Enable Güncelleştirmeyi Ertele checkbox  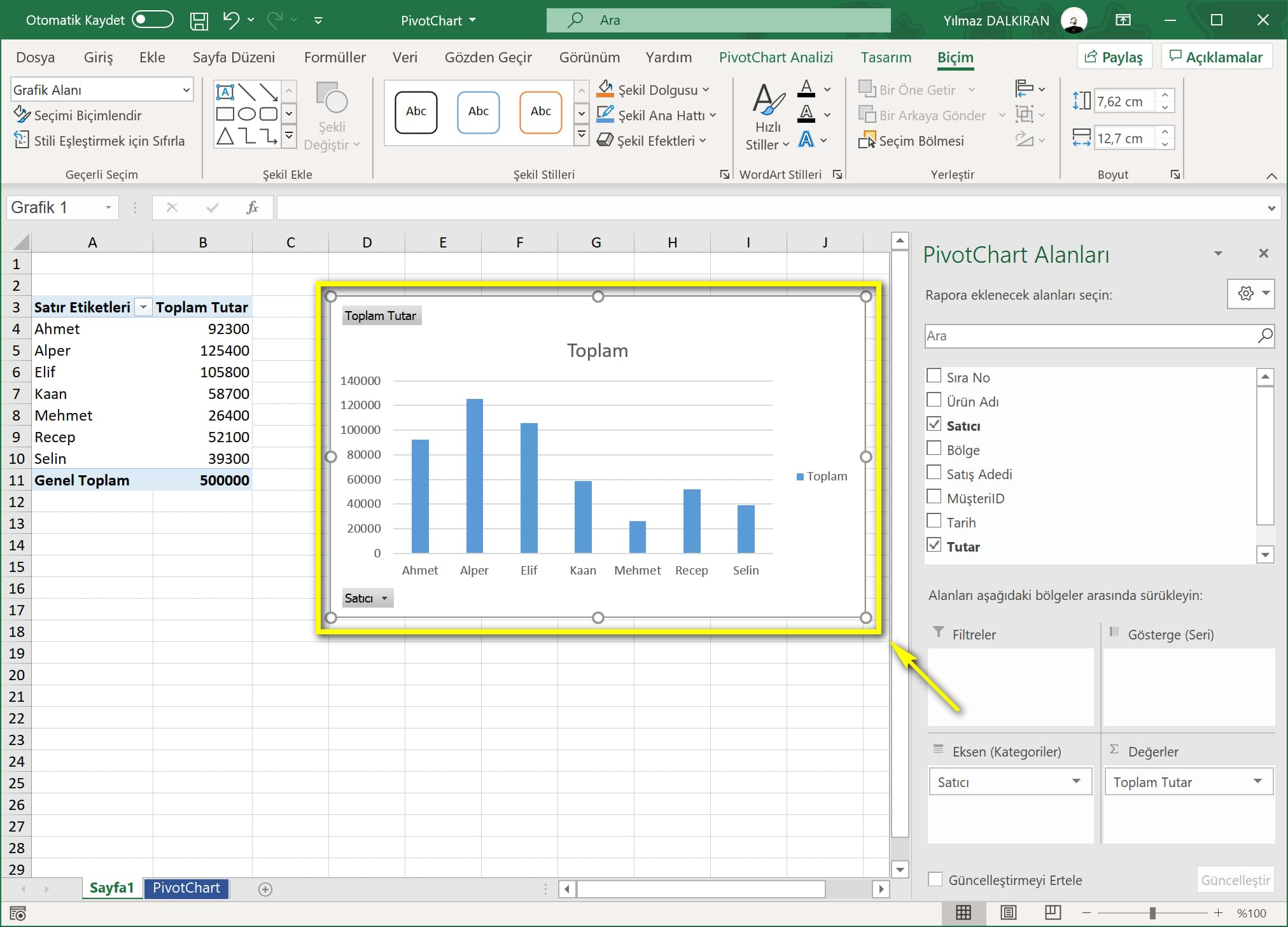935,879
